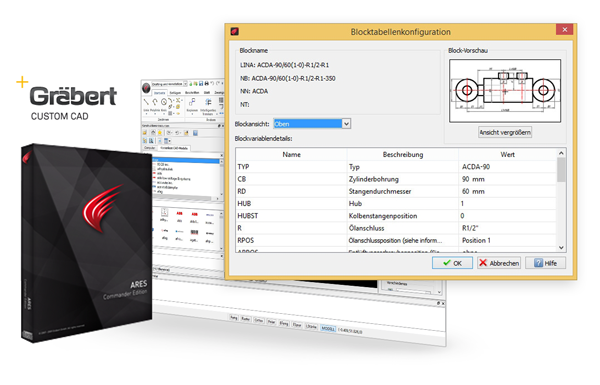600x385 pixels.
Task: Click the Save icon in quick access toolbar
Action: coord(201,83)
